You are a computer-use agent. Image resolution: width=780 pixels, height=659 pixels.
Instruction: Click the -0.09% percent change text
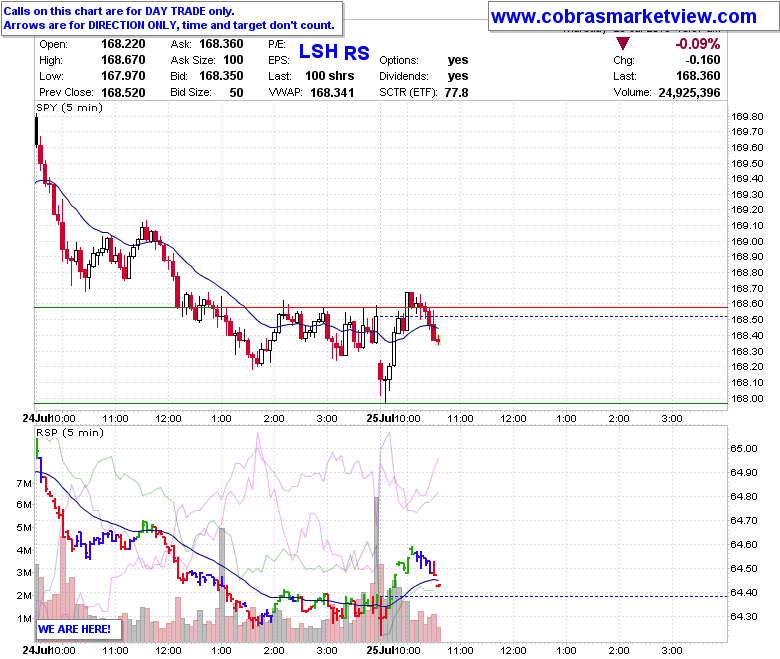click(x=697, y=44)
